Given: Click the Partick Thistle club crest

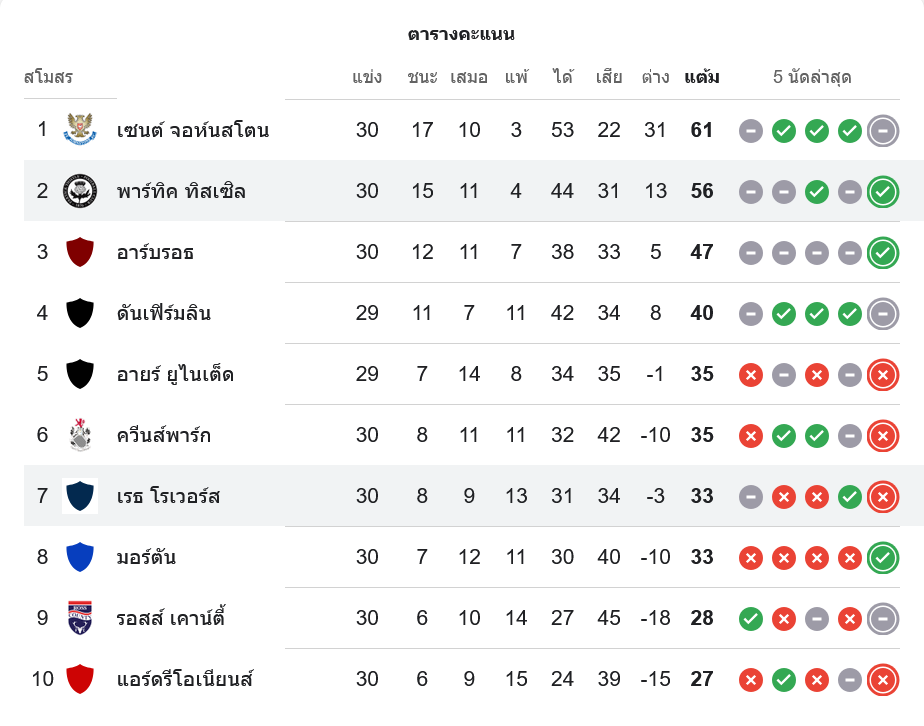Looking at the screenshot, I should point(80,191).
